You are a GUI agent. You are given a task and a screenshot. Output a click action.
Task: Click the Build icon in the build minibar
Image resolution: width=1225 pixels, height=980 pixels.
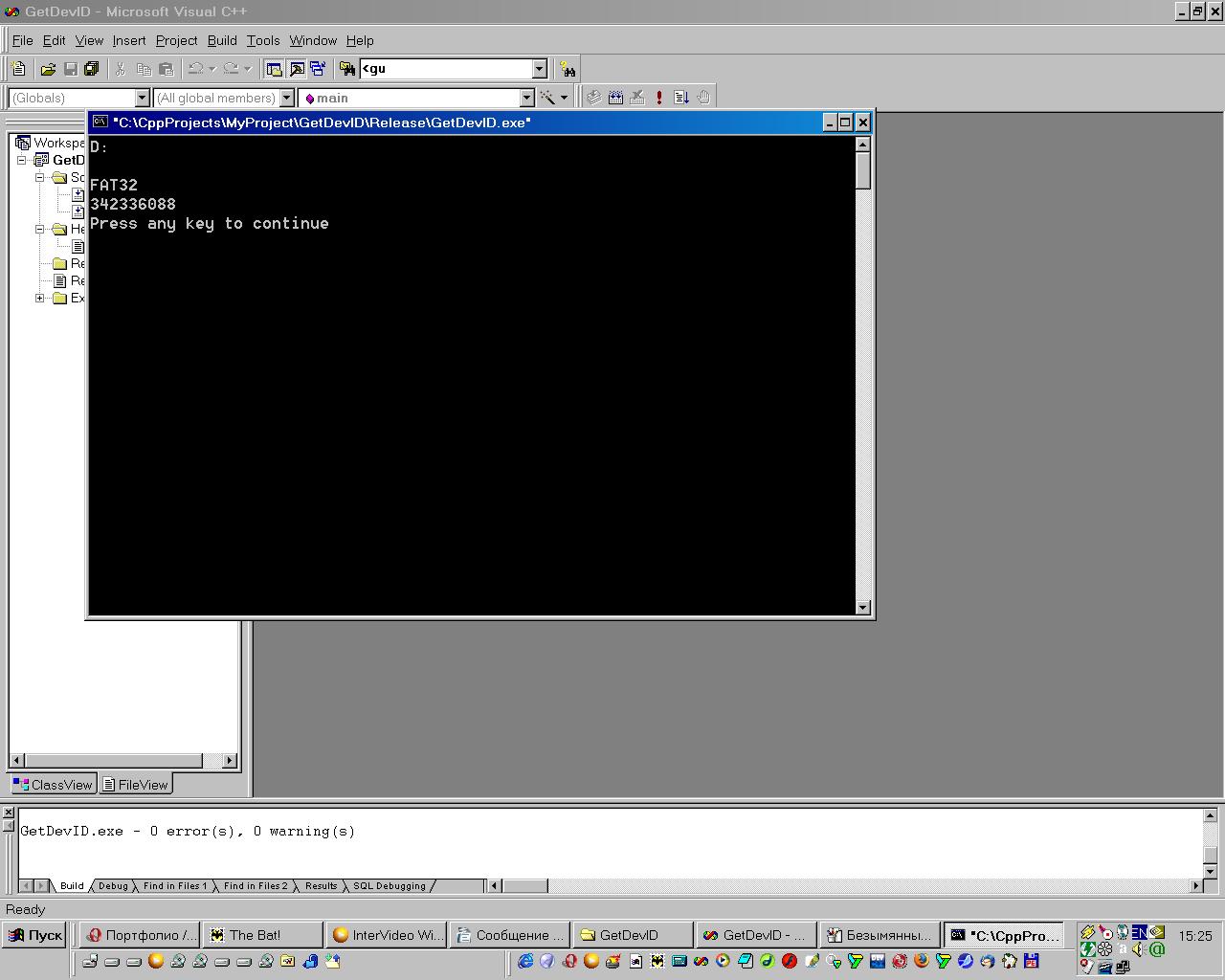615,98
